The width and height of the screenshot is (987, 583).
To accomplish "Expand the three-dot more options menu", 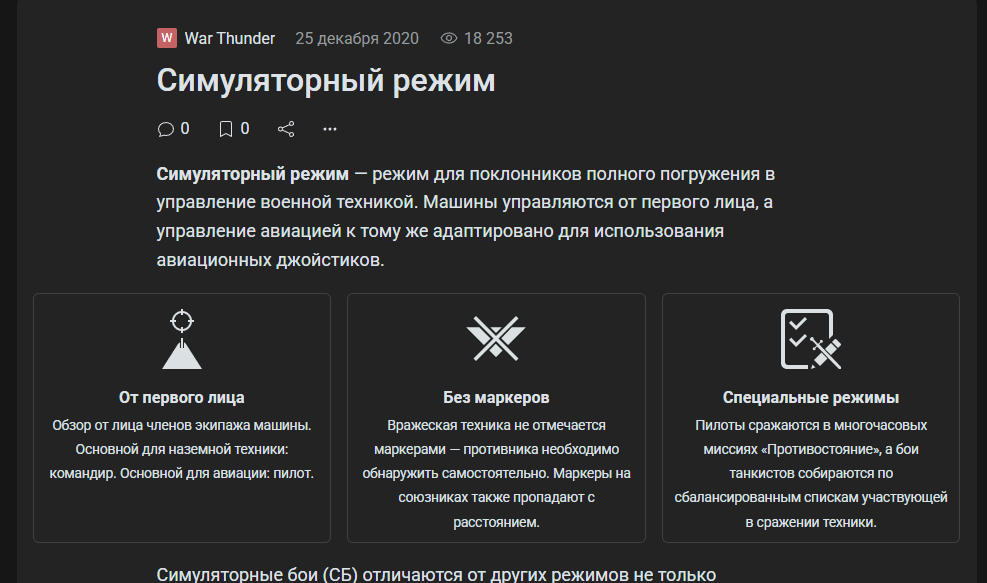I will point(330,129).
